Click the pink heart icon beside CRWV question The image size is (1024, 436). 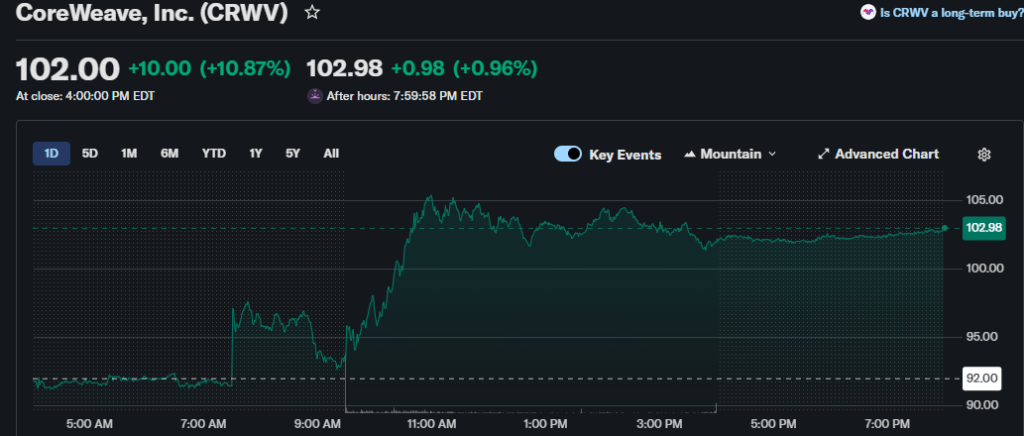[x=866, y=13]
